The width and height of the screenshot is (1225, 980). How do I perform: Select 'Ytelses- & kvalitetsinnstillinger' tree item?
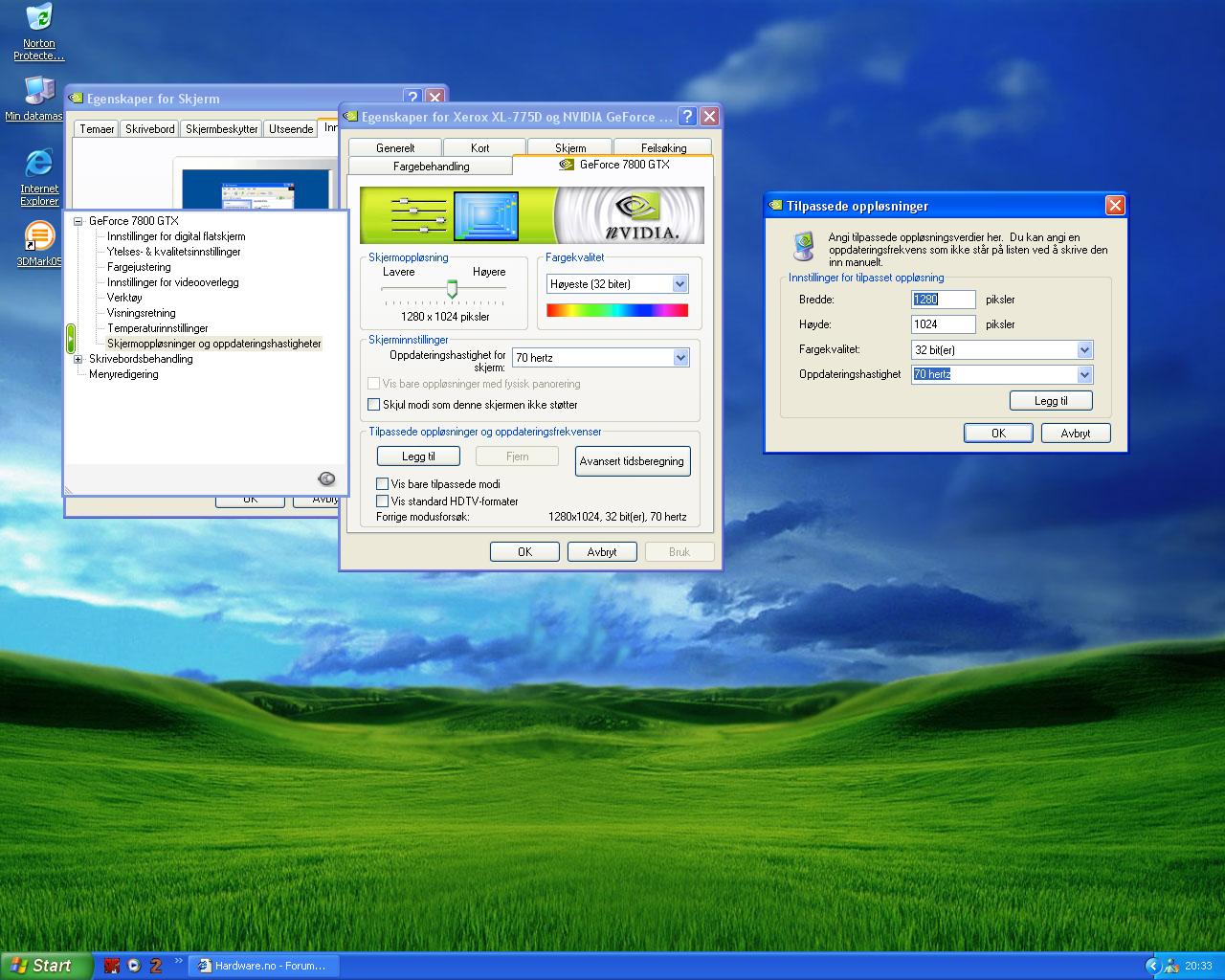[174, 252]
